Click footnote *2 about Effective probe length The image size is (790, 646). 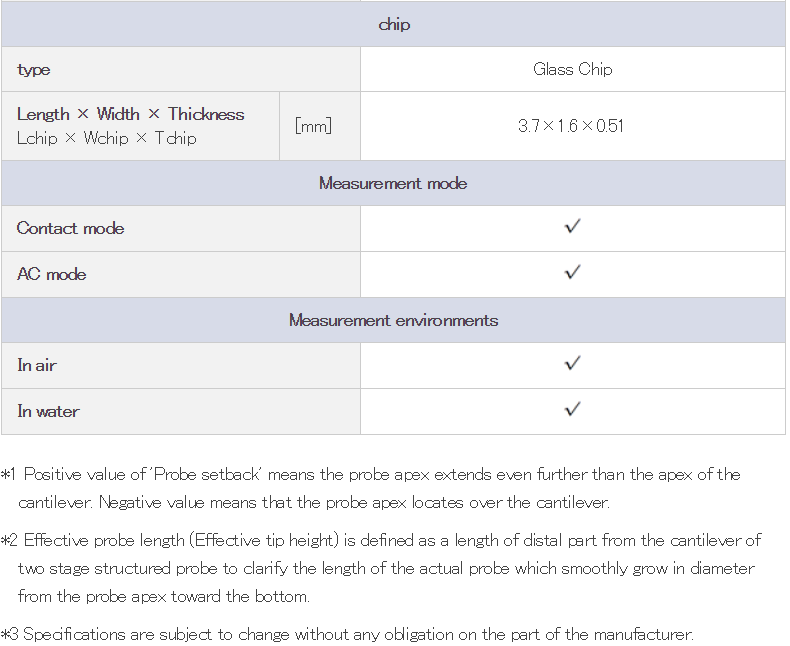381,568
